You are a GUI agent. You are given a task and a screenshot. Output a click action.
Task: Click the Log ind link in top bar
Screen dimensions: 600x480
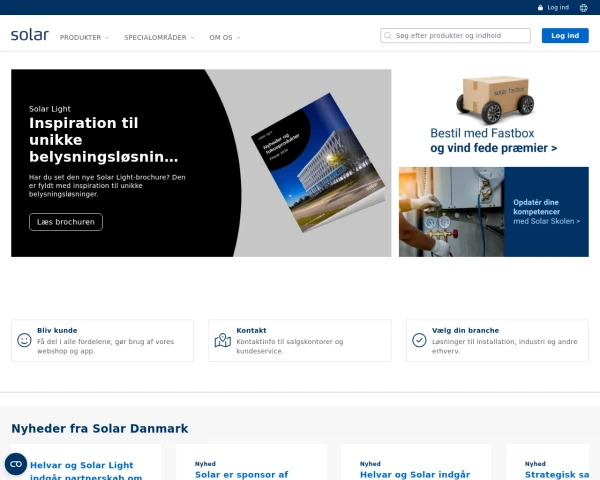(x=558, y=8)
